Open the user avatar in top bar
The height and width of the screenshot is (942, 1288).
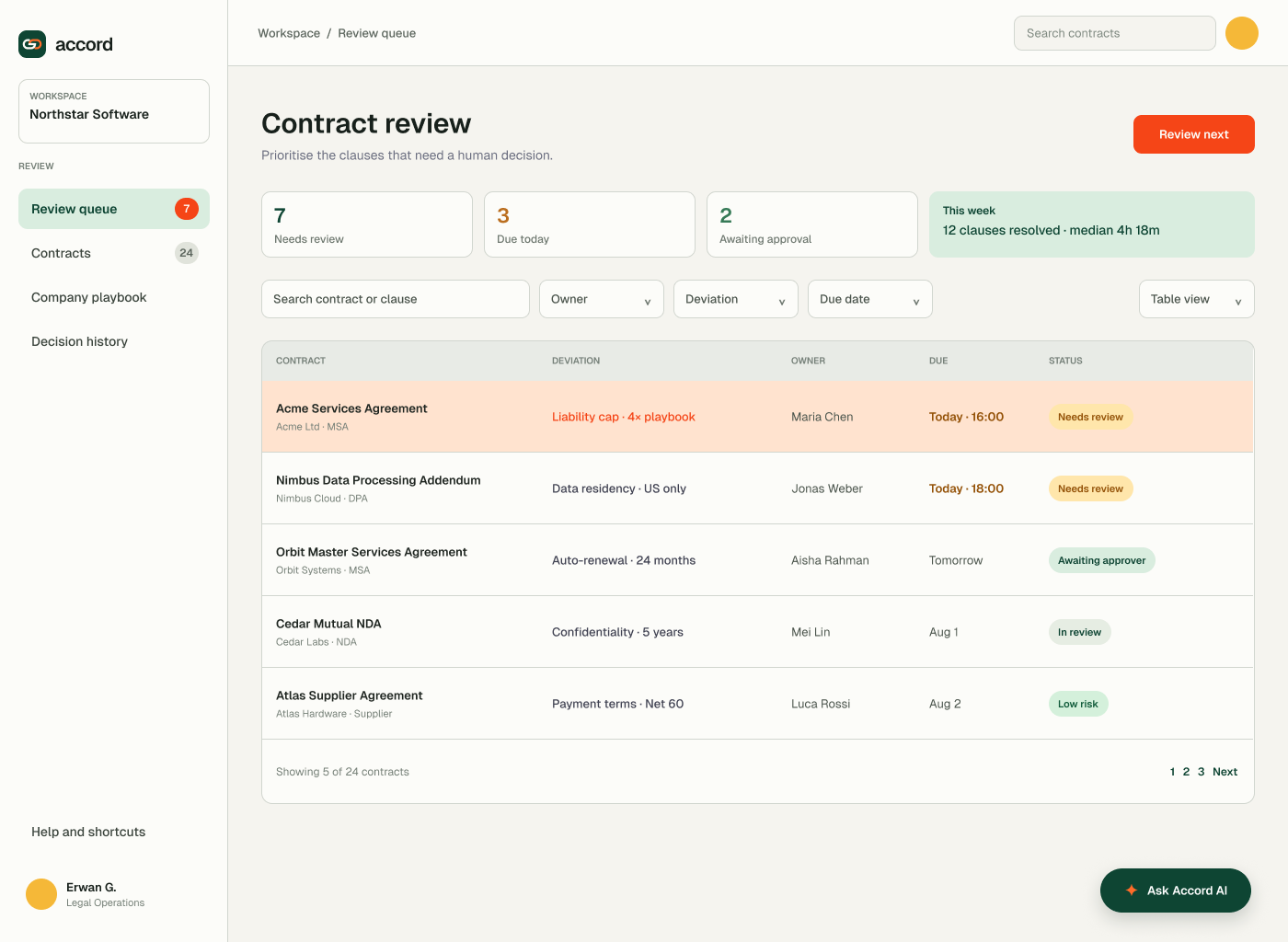1241,33
